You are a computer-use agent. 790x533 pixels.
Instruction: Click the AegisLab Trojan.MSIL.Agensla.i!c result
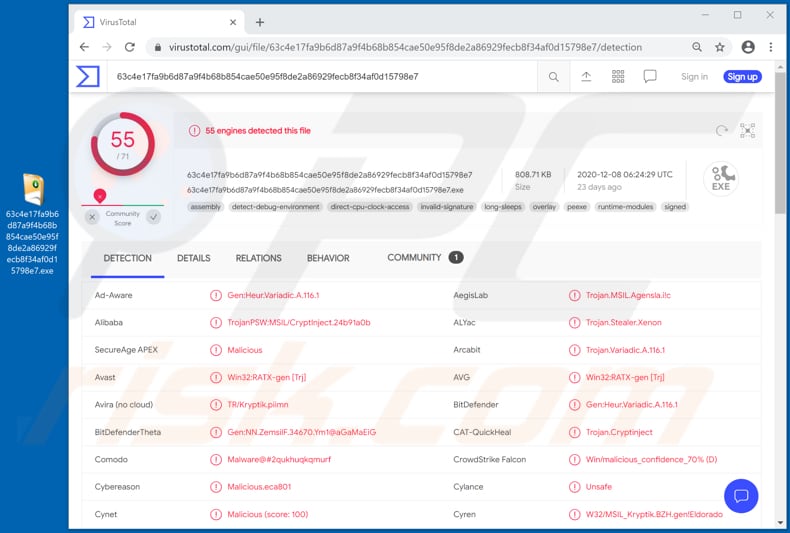628,295
